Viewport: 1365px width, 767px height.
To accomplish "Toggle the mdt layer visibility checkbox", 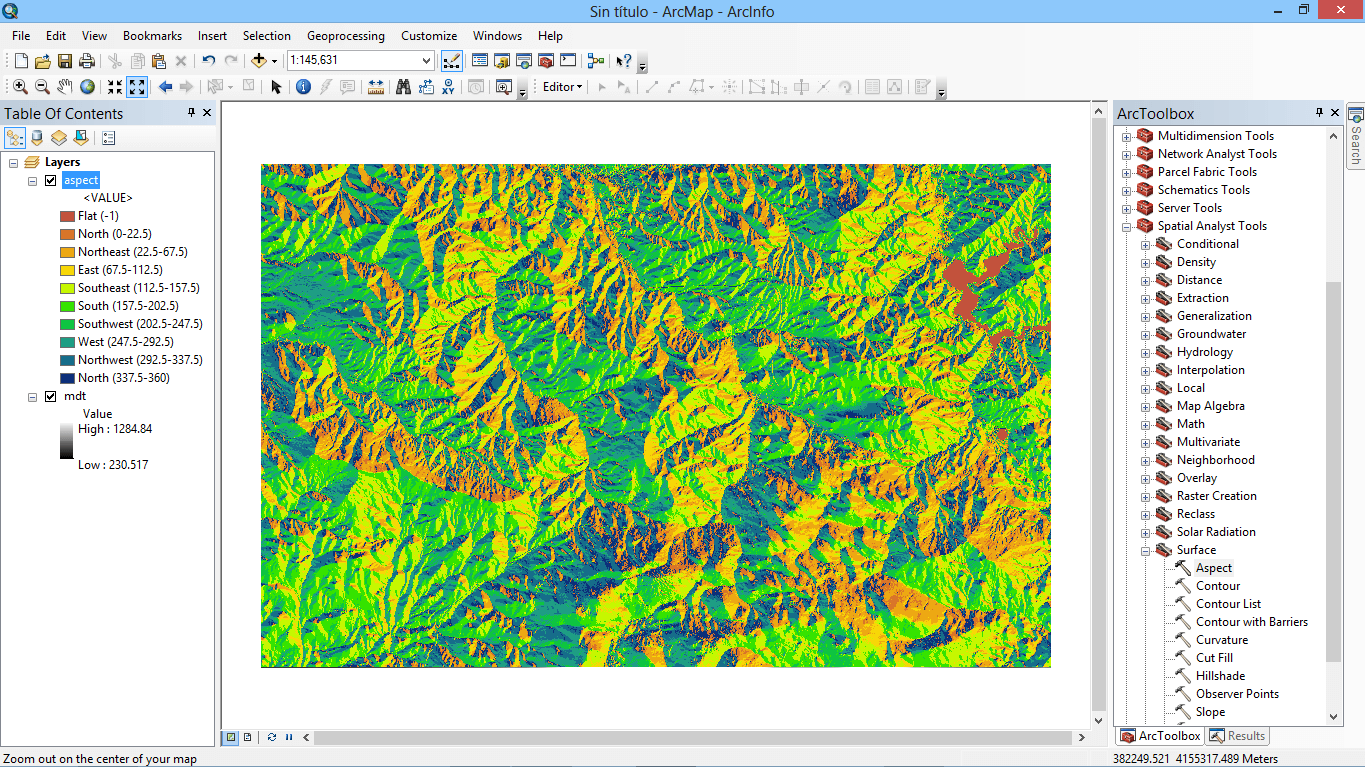I will (50, 396).
